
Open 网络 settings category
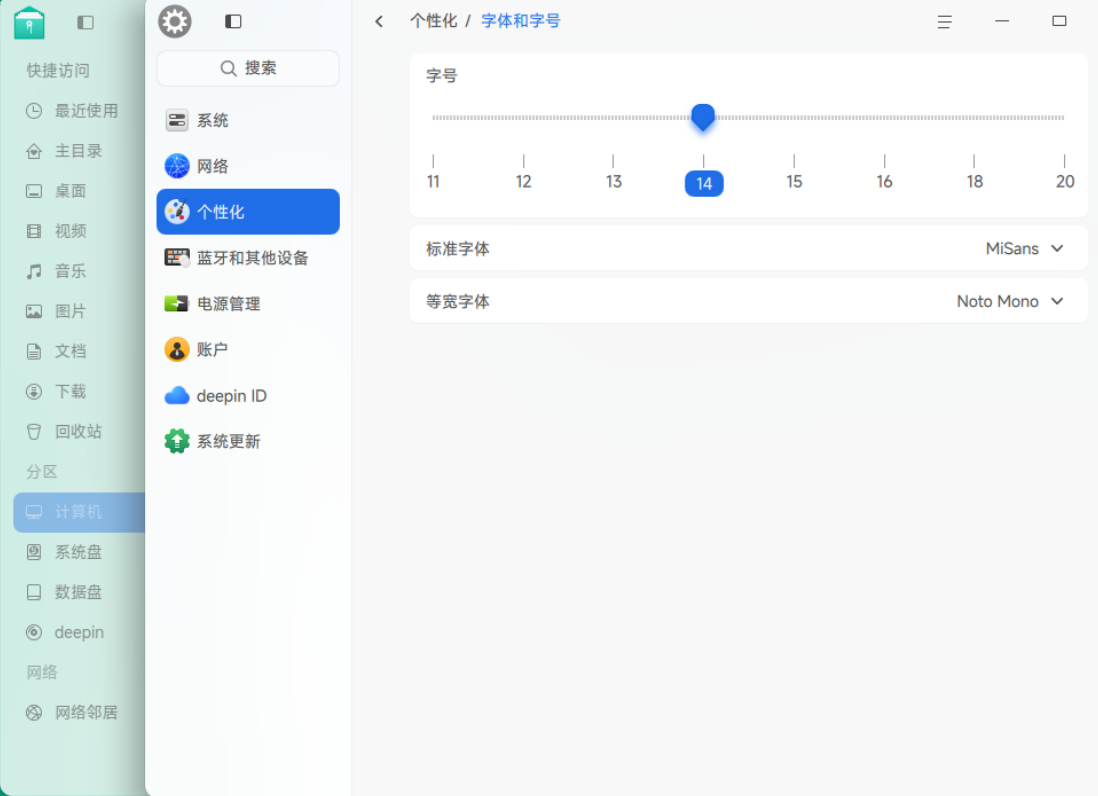pyautogui.click(x=248, y=166)
